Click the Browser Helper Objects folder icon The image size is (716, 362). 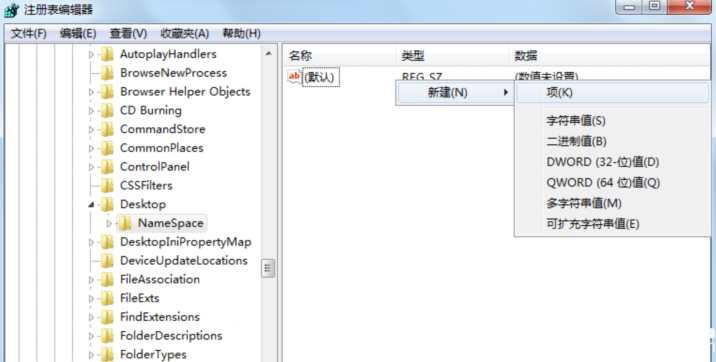pos(107,92)
